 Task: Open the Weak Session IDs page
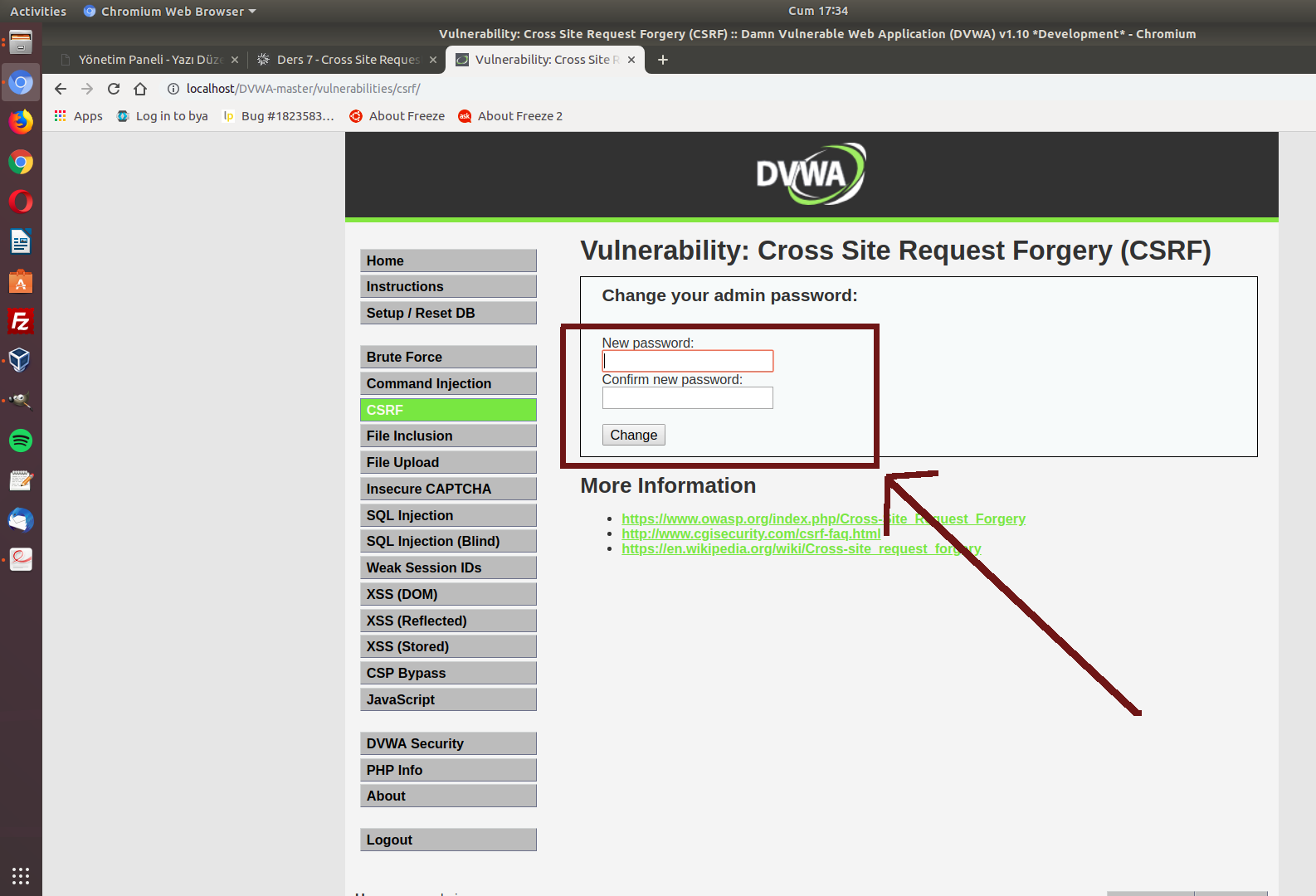pos(448,567)
